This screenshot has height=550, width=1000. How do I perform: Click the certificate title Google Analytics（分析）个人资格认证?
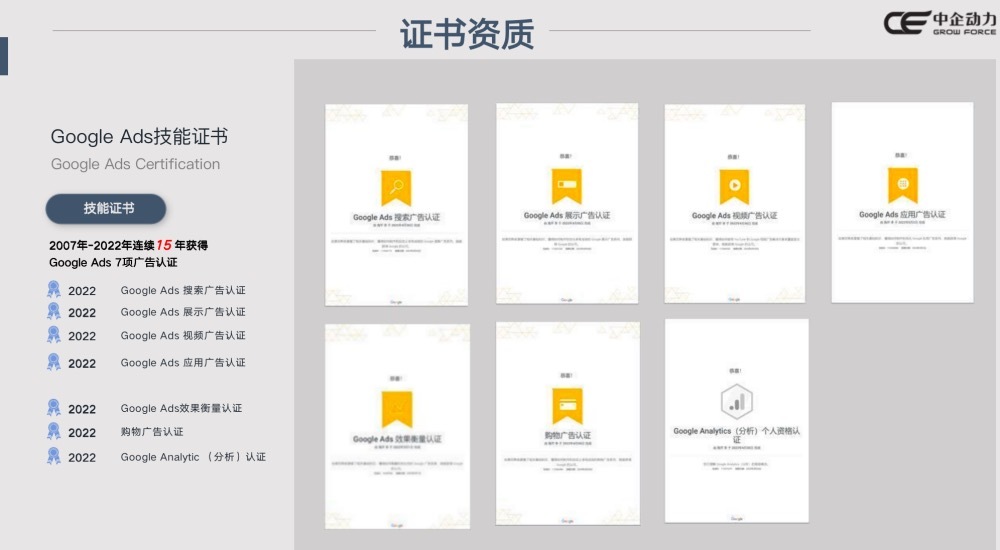(737, 435)
